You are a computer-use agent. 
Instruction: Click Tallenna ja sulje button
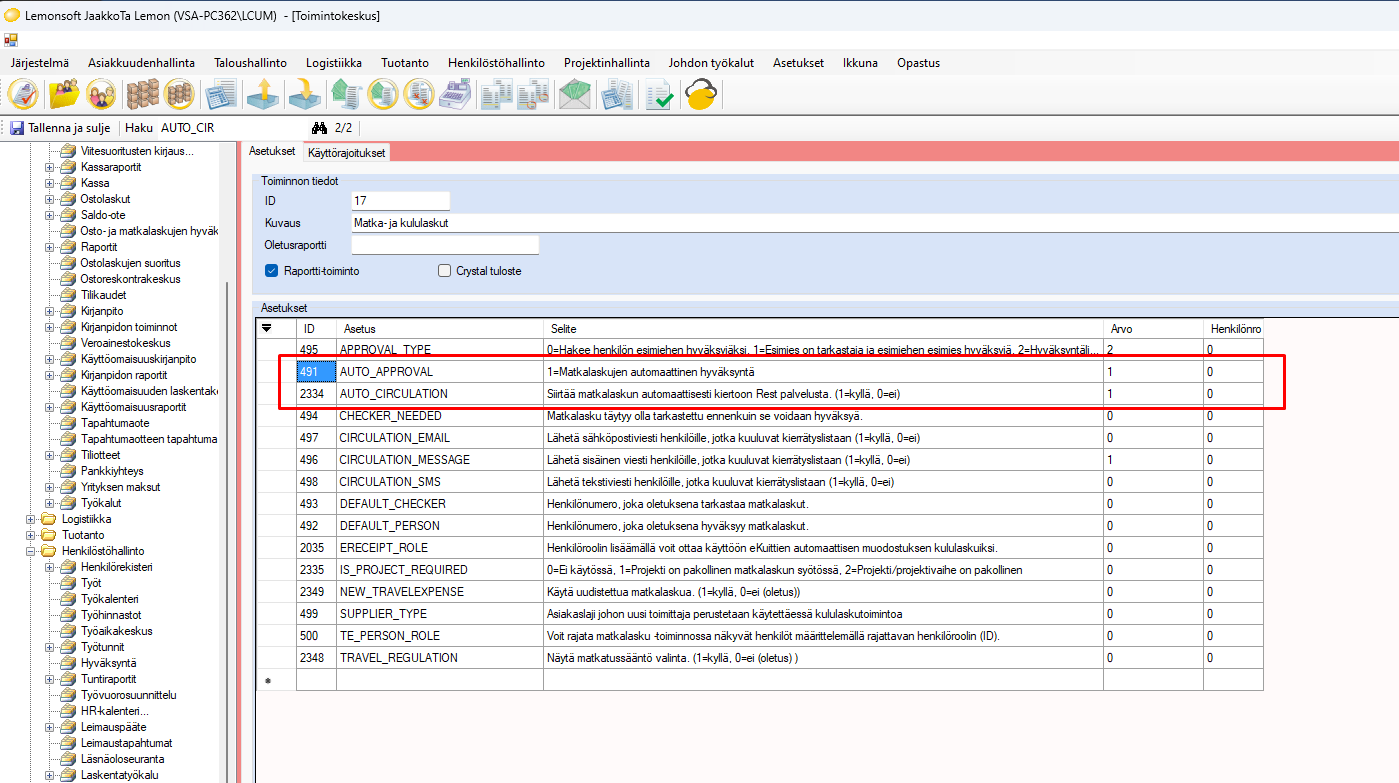point(61,128)
